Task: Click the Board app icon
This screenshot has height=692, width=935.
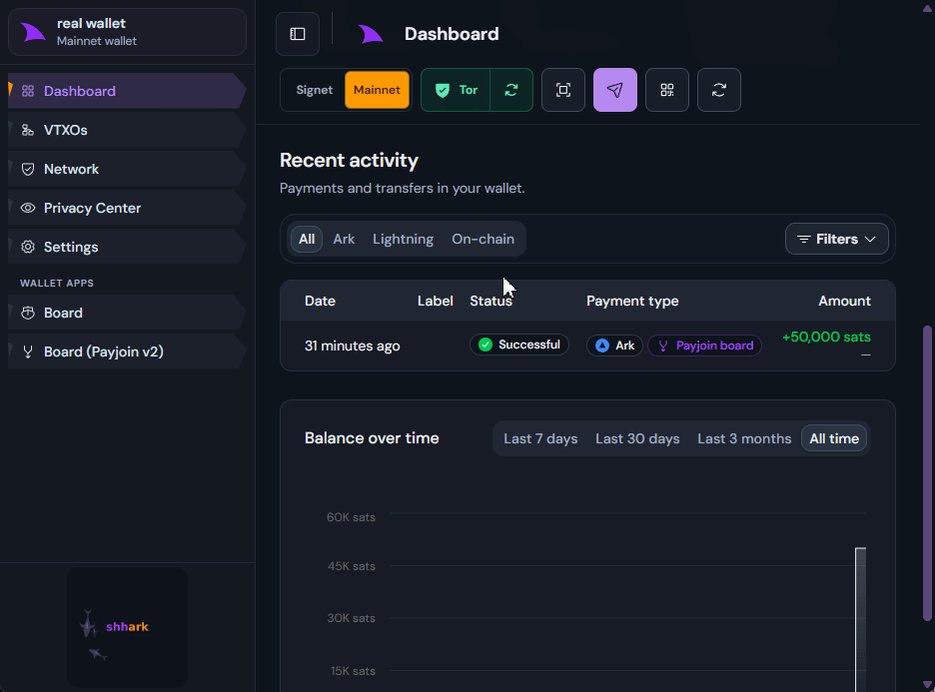Action: [28, 313]
